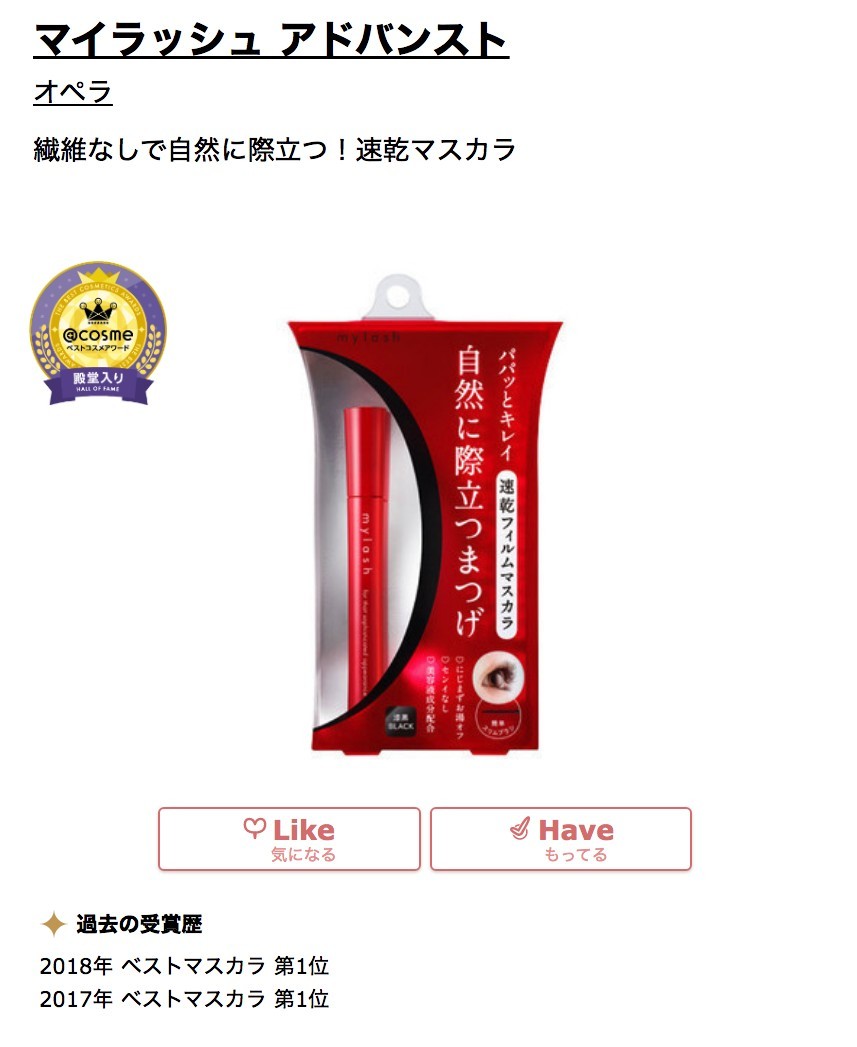The height and width of the screenshot is (1047, 857).
Task: Click the BLACK color label on the package
Action: click(401, 721)
